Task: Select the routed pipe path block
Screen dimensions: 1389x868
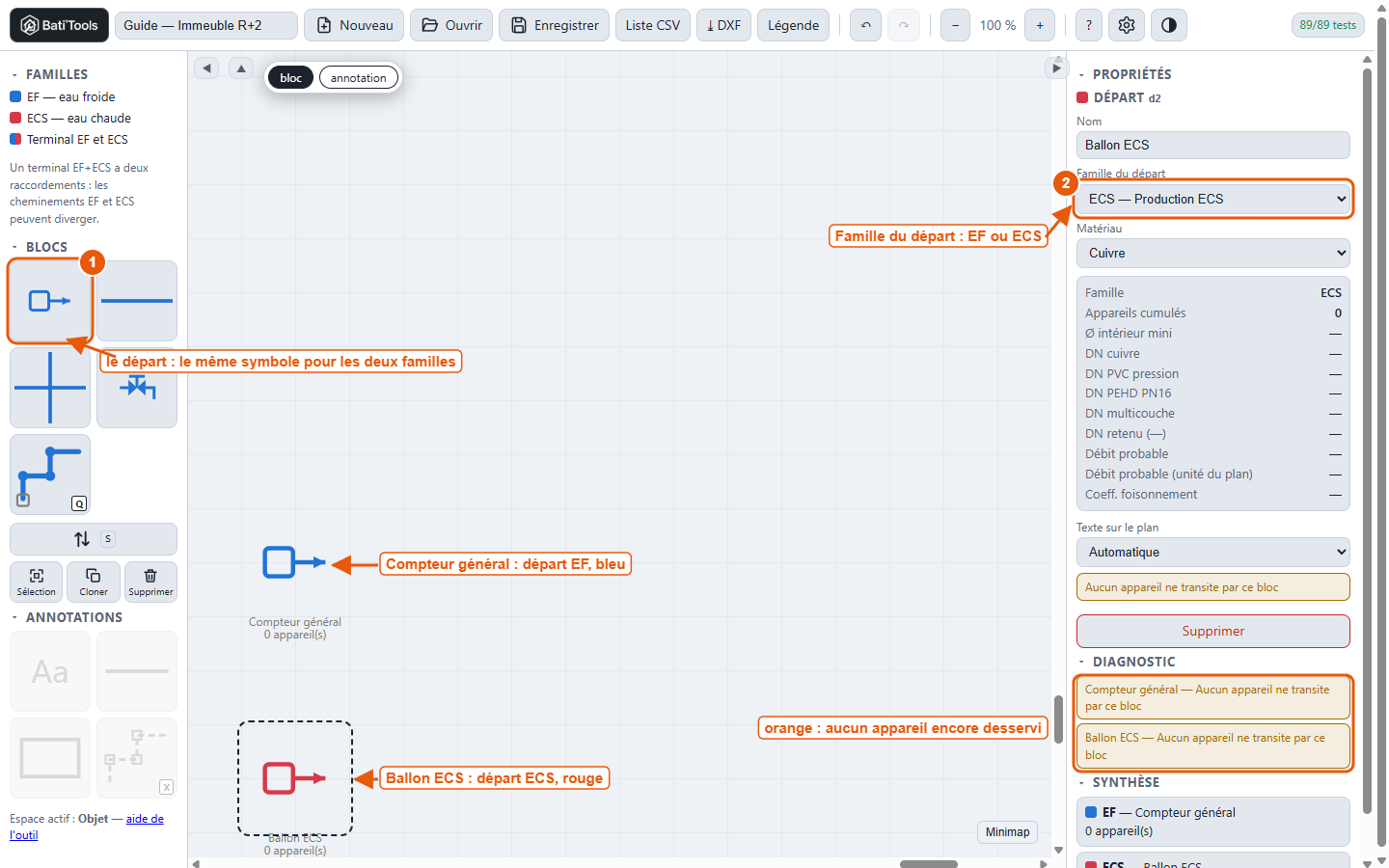Action: tap(50, 475)
